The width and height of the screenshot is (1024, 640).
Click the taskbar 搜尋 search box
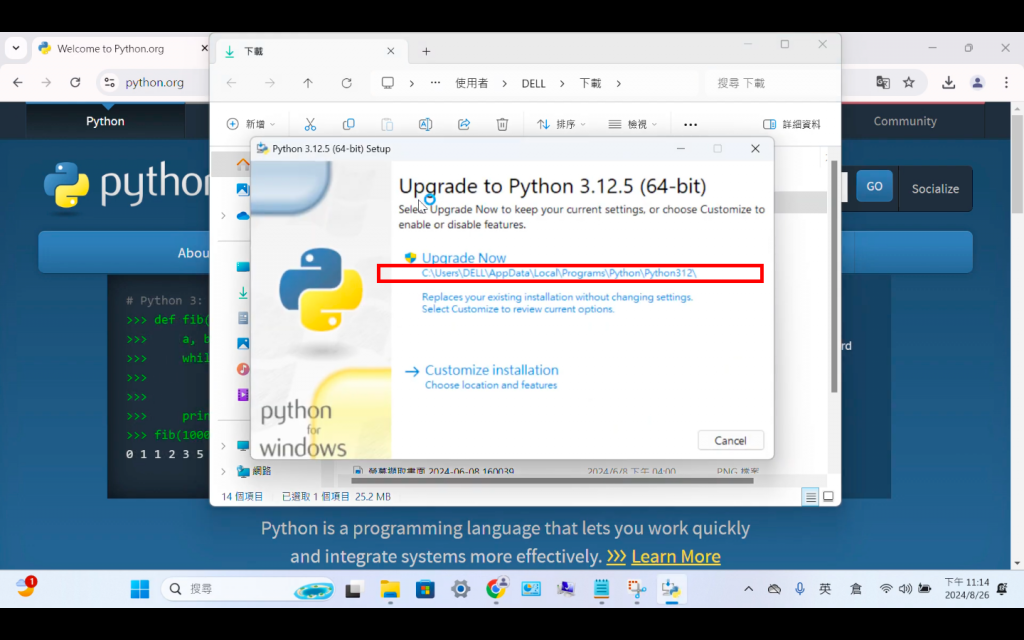click(248, 589)
